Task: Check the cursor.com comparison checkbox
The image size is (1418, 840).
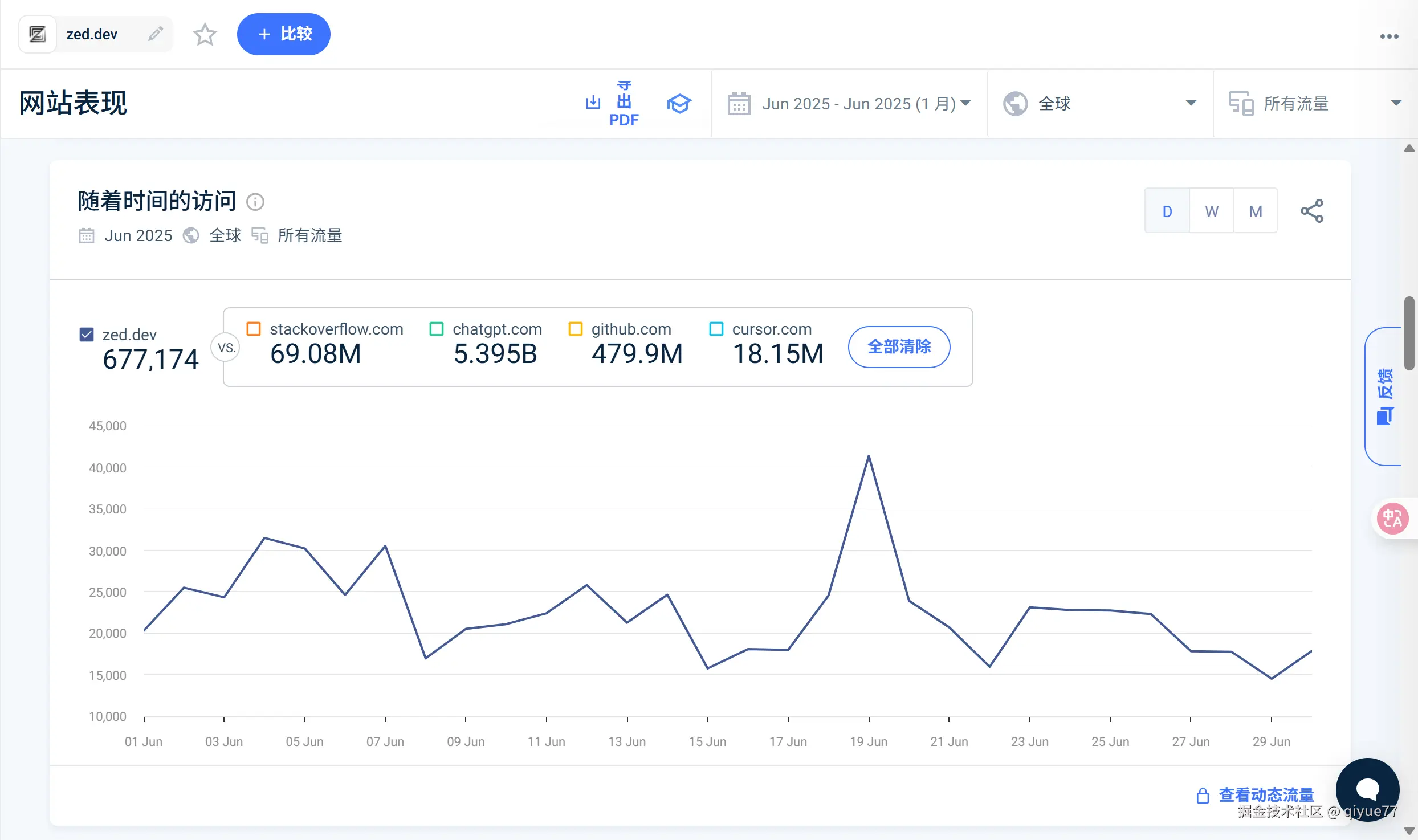Action: tap(716, 329)
